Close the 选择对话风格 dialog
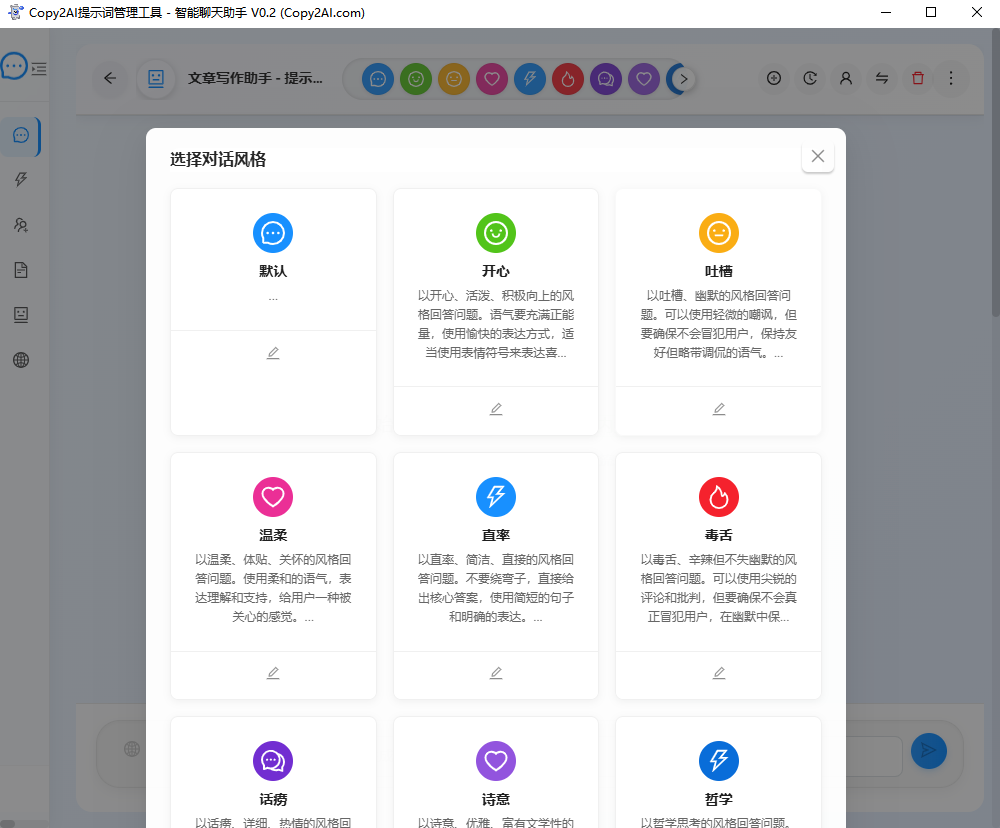Viewport: 1000px width, 828px height. point(818,156)
